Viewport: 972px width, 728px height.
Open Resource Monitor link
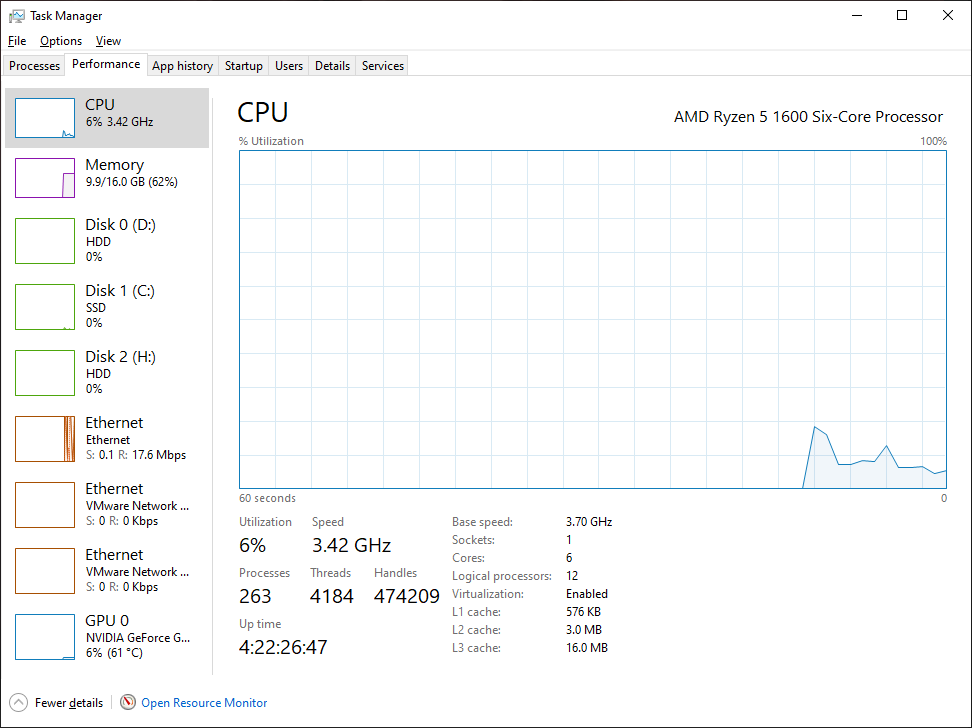(204, 703)
